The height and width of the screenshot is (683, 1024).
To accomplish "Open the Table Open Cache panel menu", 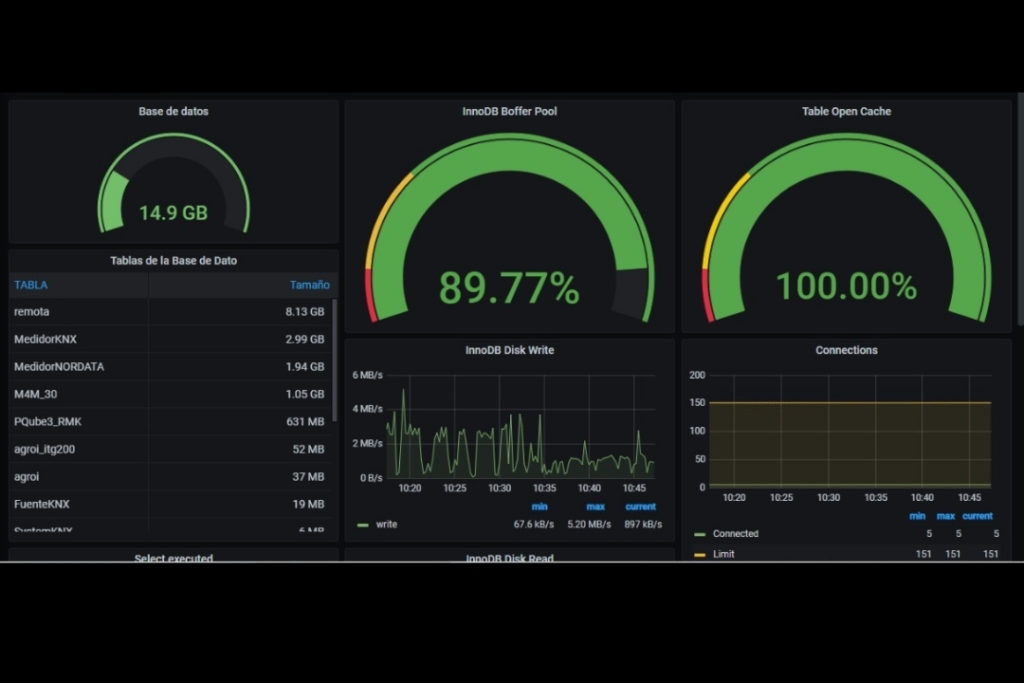I will click(846, 111).
